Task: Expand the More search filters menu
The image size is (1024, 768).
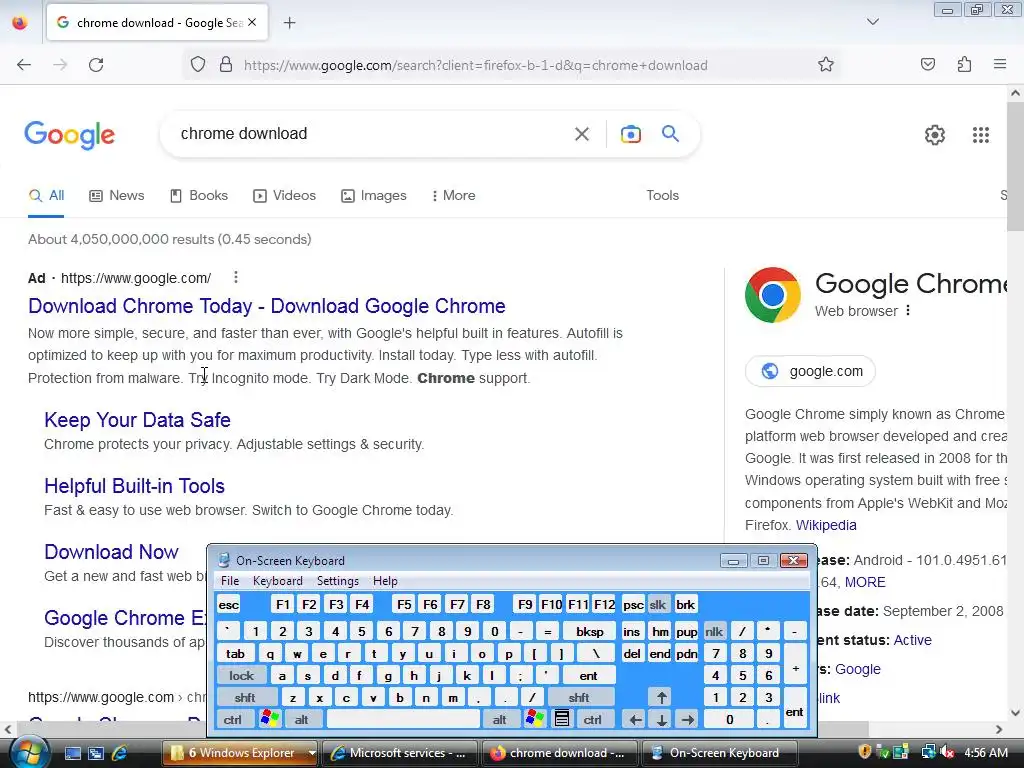Action: tap(453, 195)
